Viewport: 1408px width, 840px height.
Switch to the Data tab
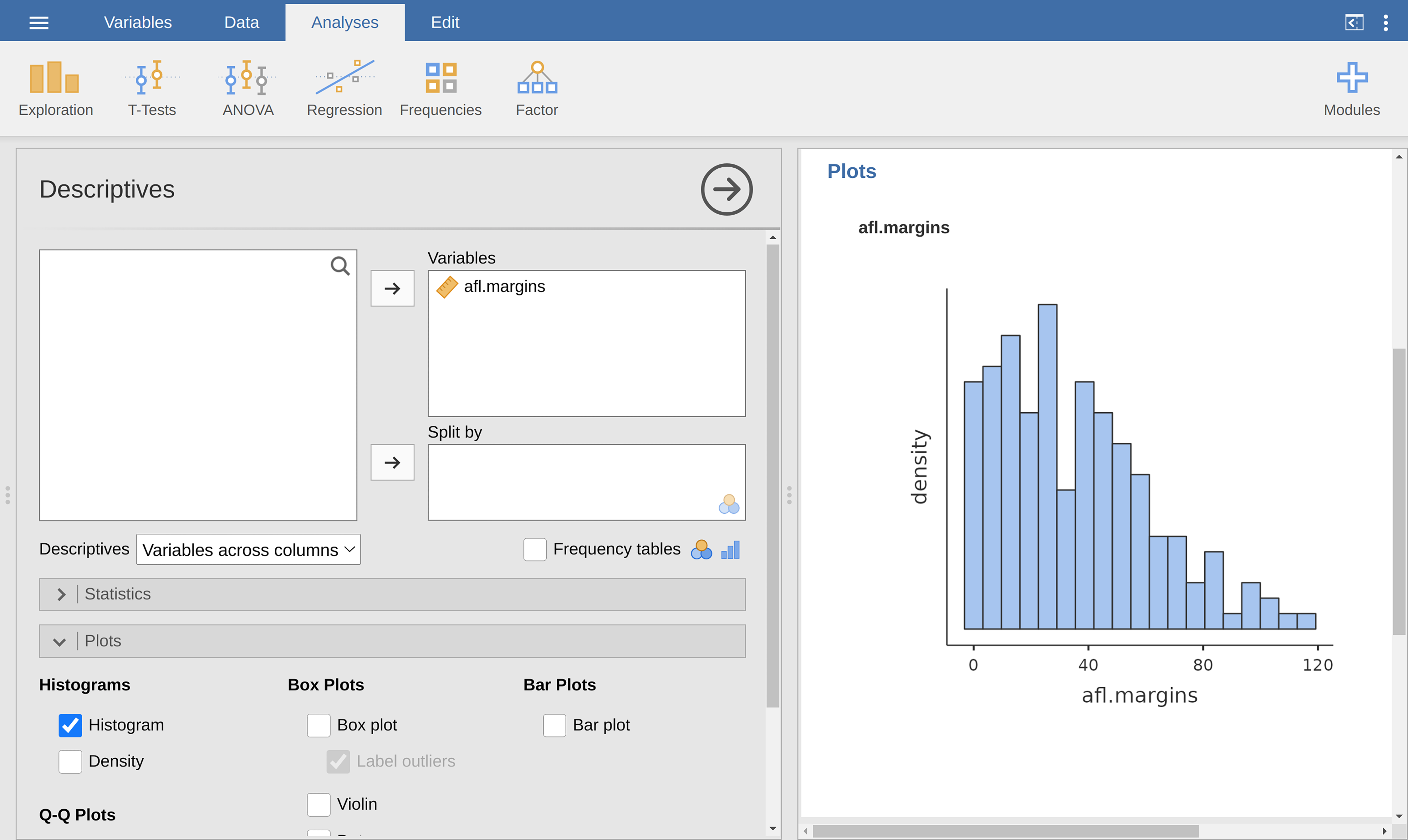tap(242, 22)
